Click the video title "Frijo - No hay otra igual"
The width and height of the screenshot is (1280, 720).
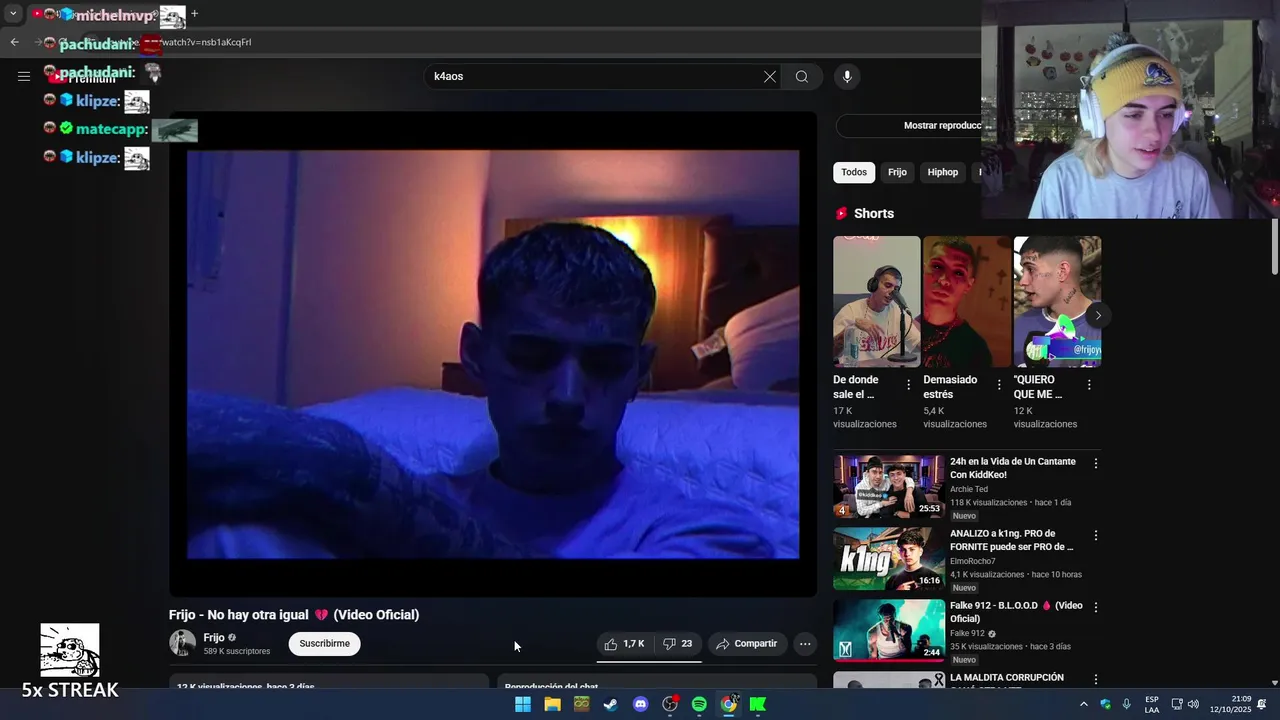(294, 615)
